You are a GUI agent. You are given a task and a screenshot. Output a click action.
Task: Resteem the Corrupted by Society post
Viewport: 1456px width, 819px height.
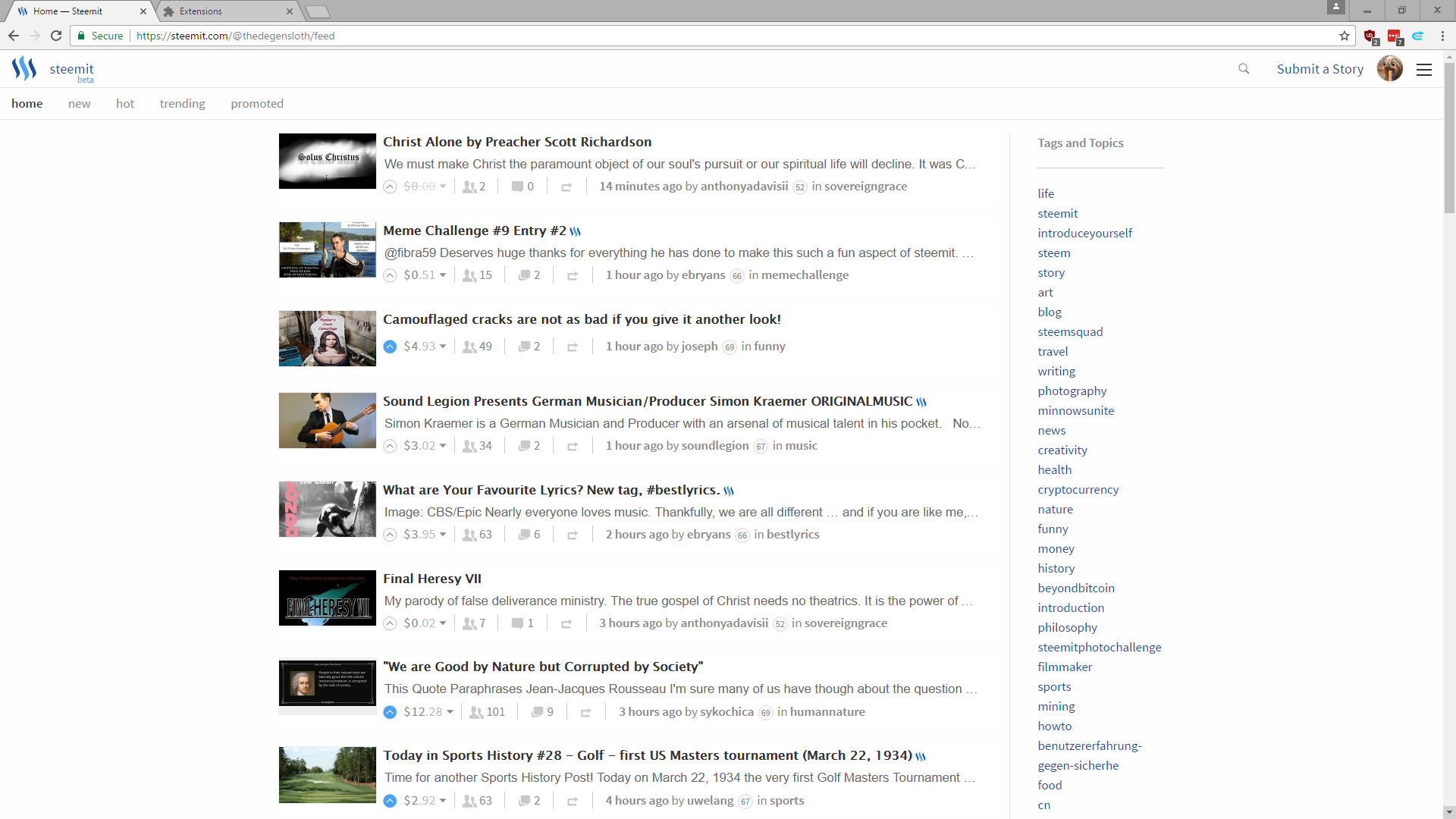click(x=586, y=713)
